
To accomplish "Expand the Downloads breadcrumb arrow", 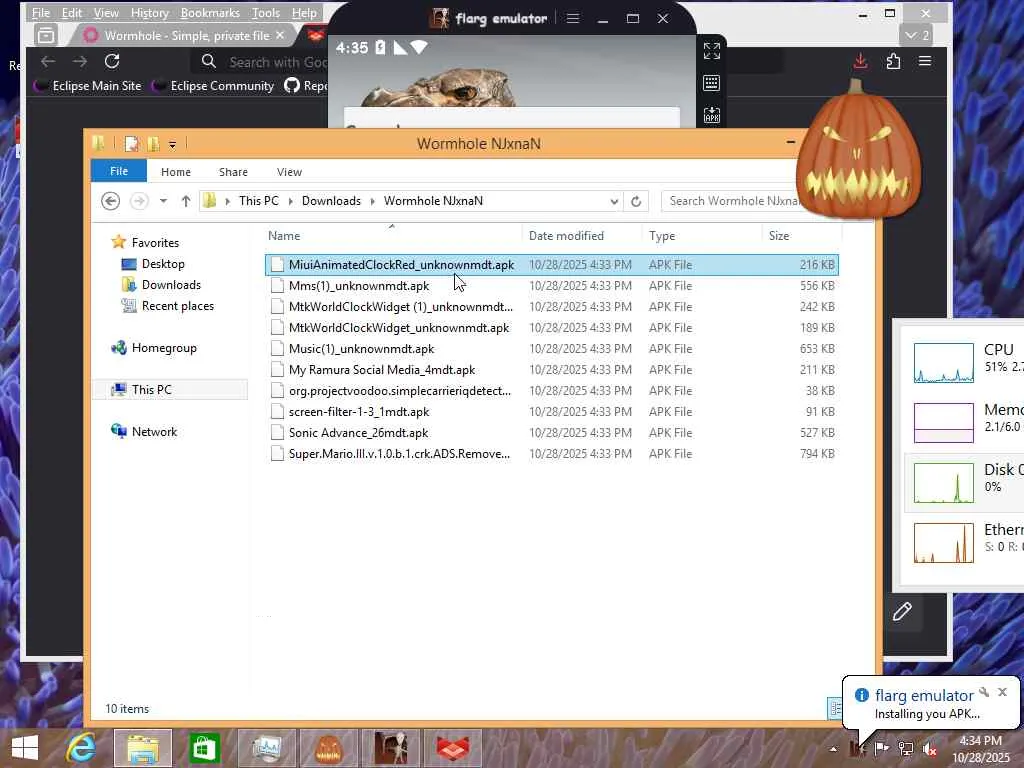I will point(373,201).
